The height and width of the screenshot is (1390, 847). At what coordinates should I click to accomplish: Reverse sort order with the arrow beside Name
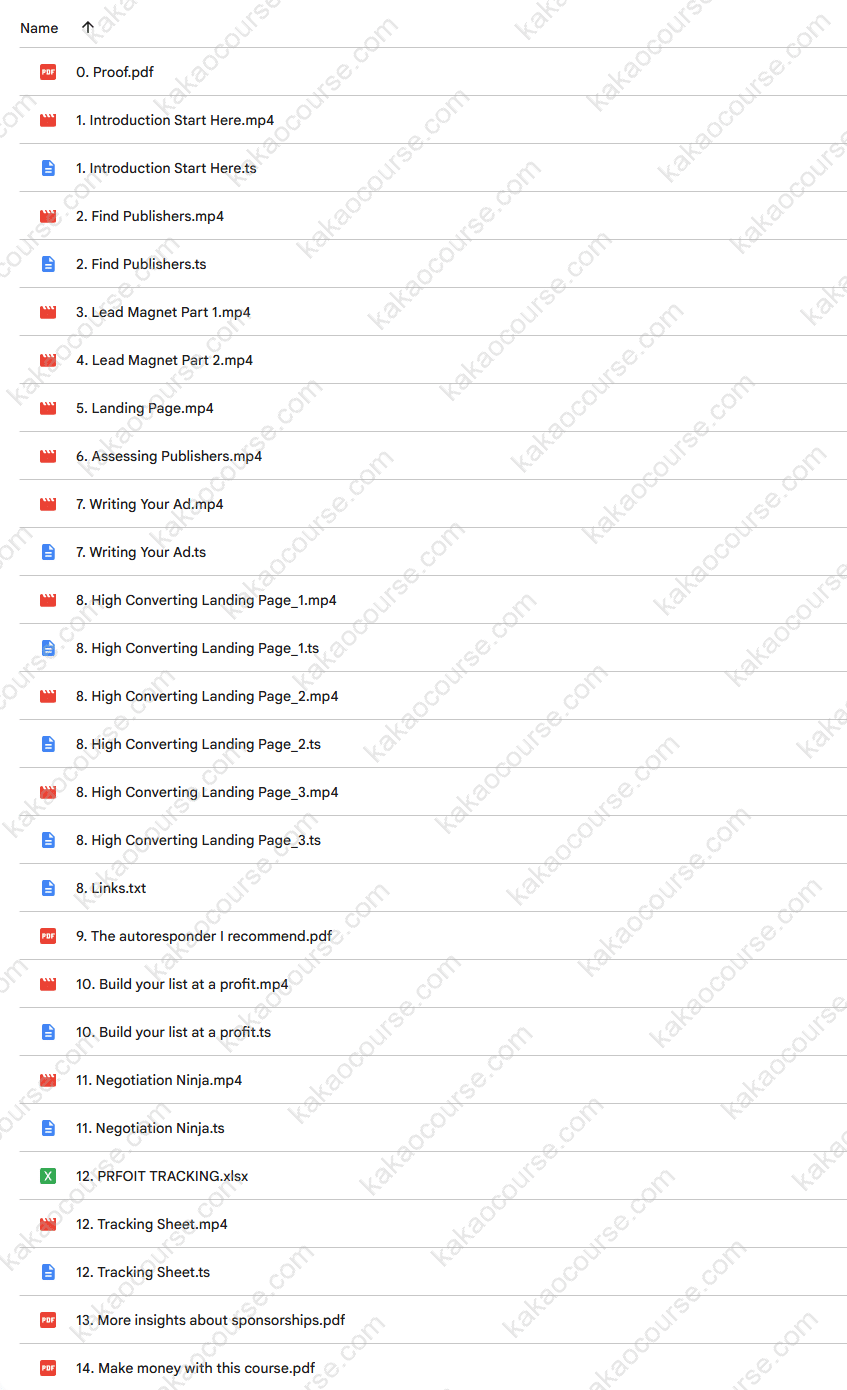tap(88, 28)
